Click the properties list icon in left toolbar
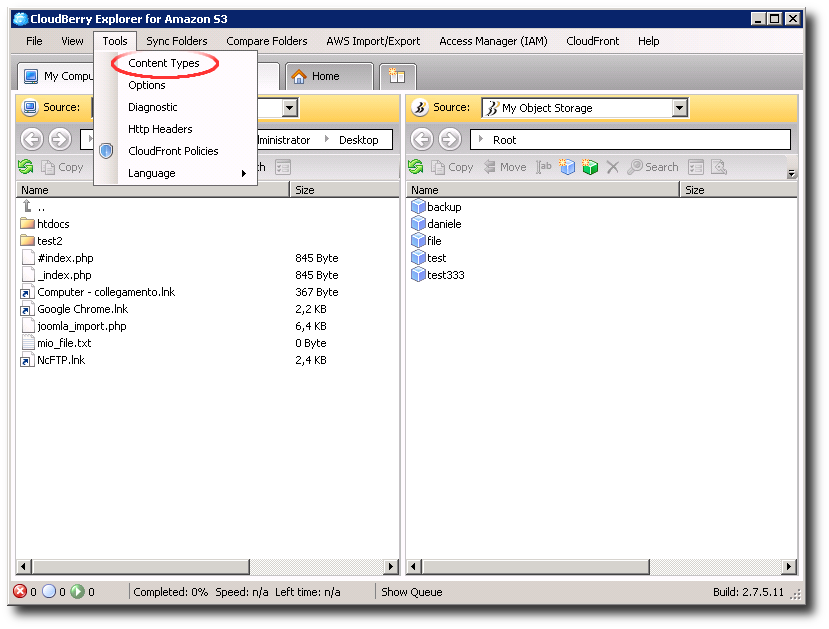Image resolution: width=829 pixels, height=629 pixels. (283, 167)
